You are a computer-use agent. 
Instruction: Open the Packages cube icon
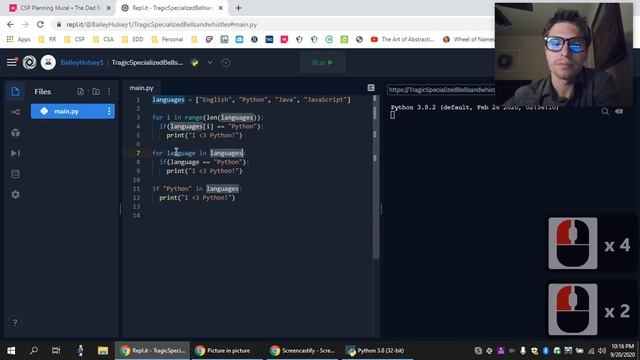pyautogui.click(x=16, y=133)
